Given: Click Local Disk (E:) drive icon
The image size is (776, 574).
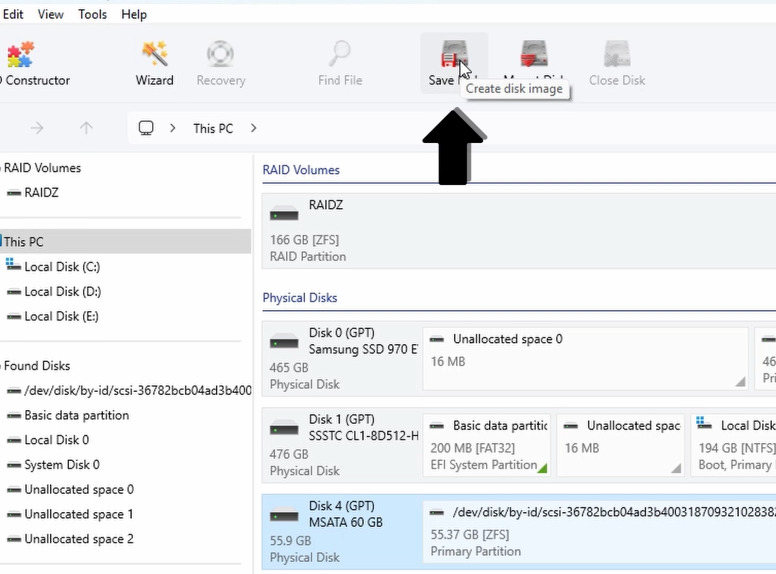Looking at the screenshot, I should 14,317.
